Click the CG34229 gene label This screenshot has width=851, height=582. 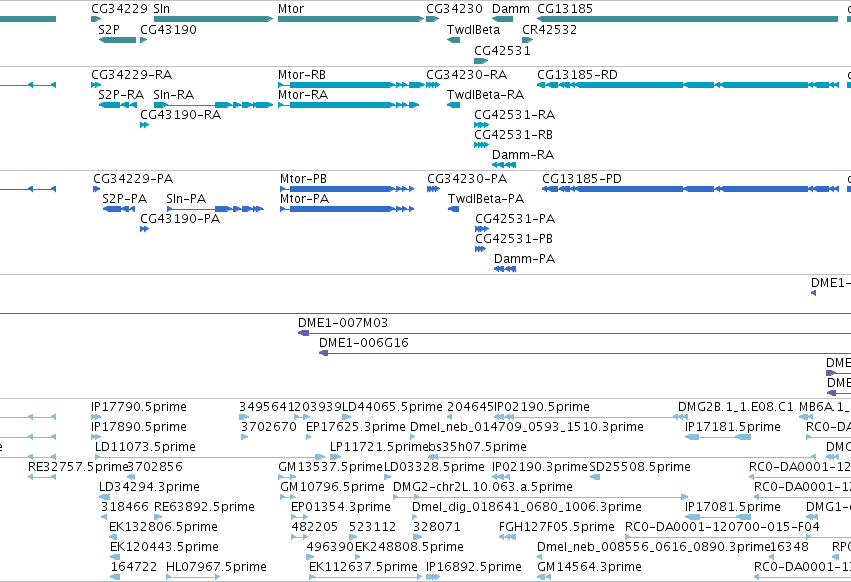point(119,9)
